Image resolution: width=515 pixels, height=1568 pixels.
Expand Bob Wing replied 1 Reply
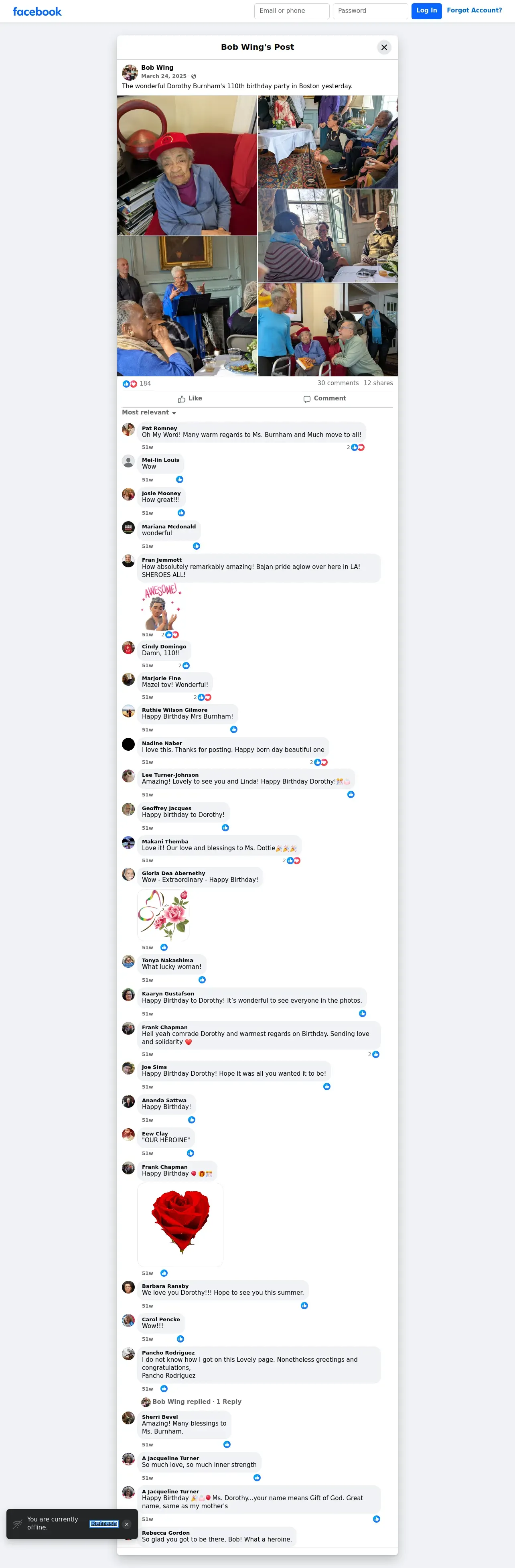[x=191, y=1401]
